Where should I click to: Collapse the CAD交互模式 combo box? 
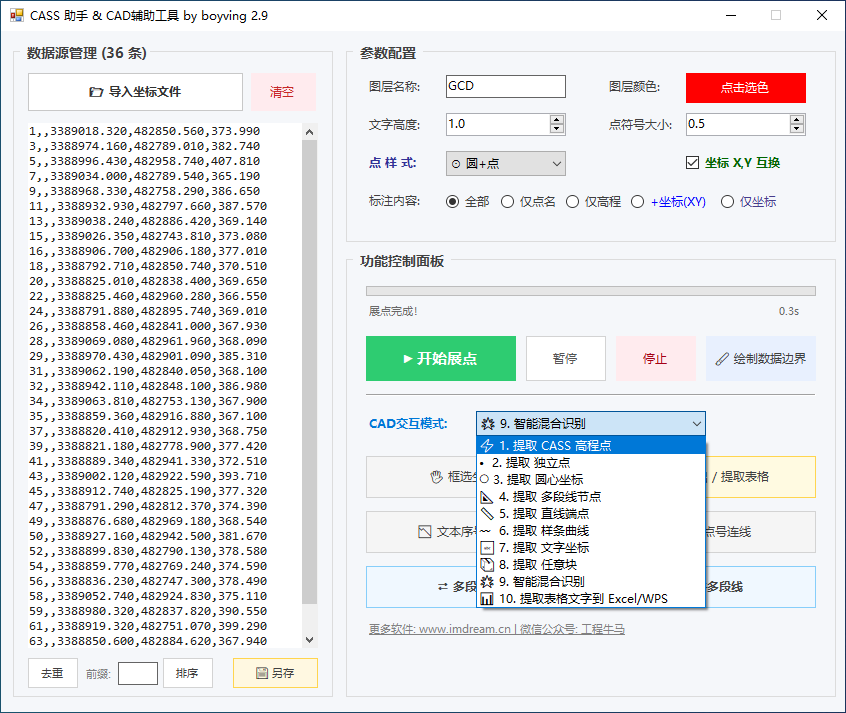[696, 424]
